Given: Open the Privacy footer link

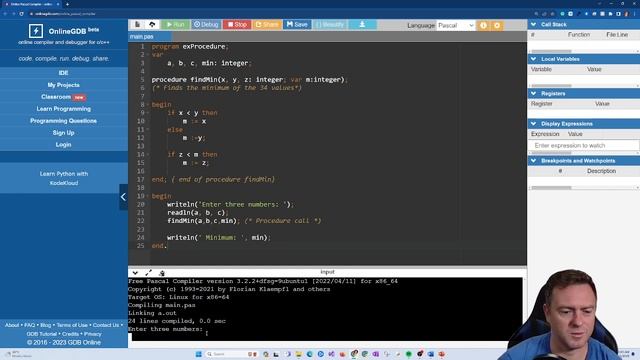Looking at the screenshot, I should 93,334.
